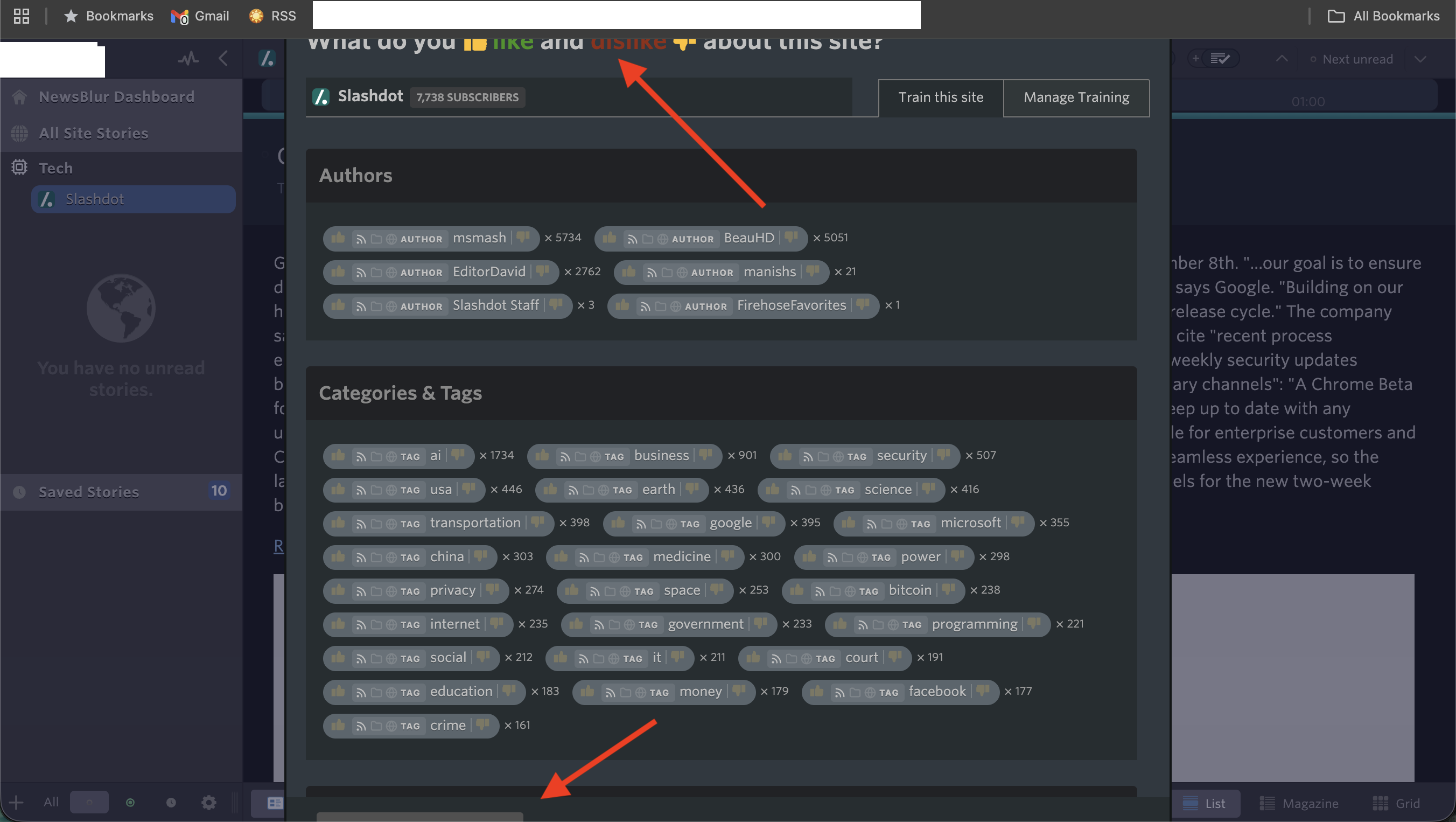1456x822 pixels.
Task: Go to the previous story with the up chevron
Action: pyautogui.click(x=1282, y=59)
